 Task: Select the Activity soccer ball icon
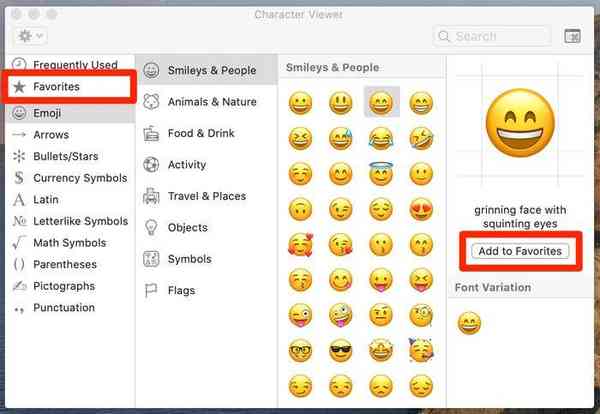click(151, 165)
